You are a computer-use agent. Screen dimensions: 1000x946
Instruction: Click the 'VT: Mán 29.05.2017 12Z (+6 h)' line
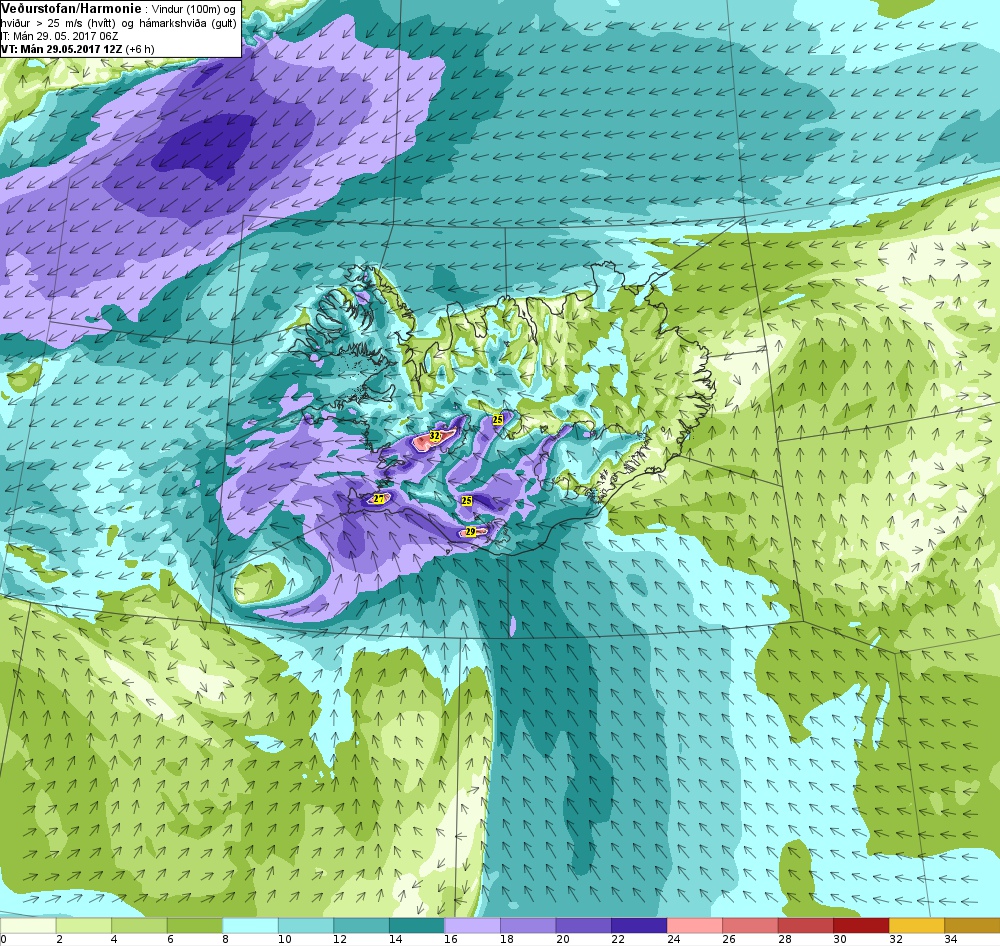[x=78, y=49]
